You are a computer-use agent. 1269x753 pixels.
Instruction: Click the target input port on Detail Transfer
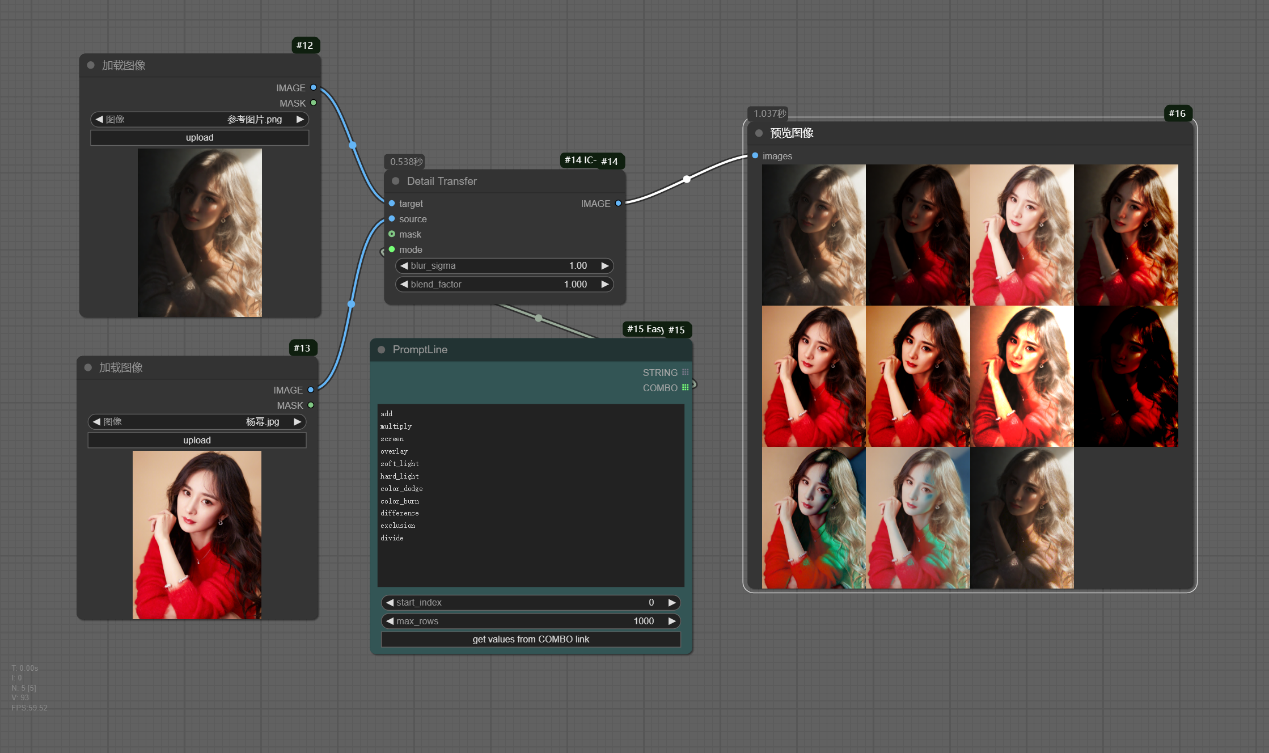(392, 203)
